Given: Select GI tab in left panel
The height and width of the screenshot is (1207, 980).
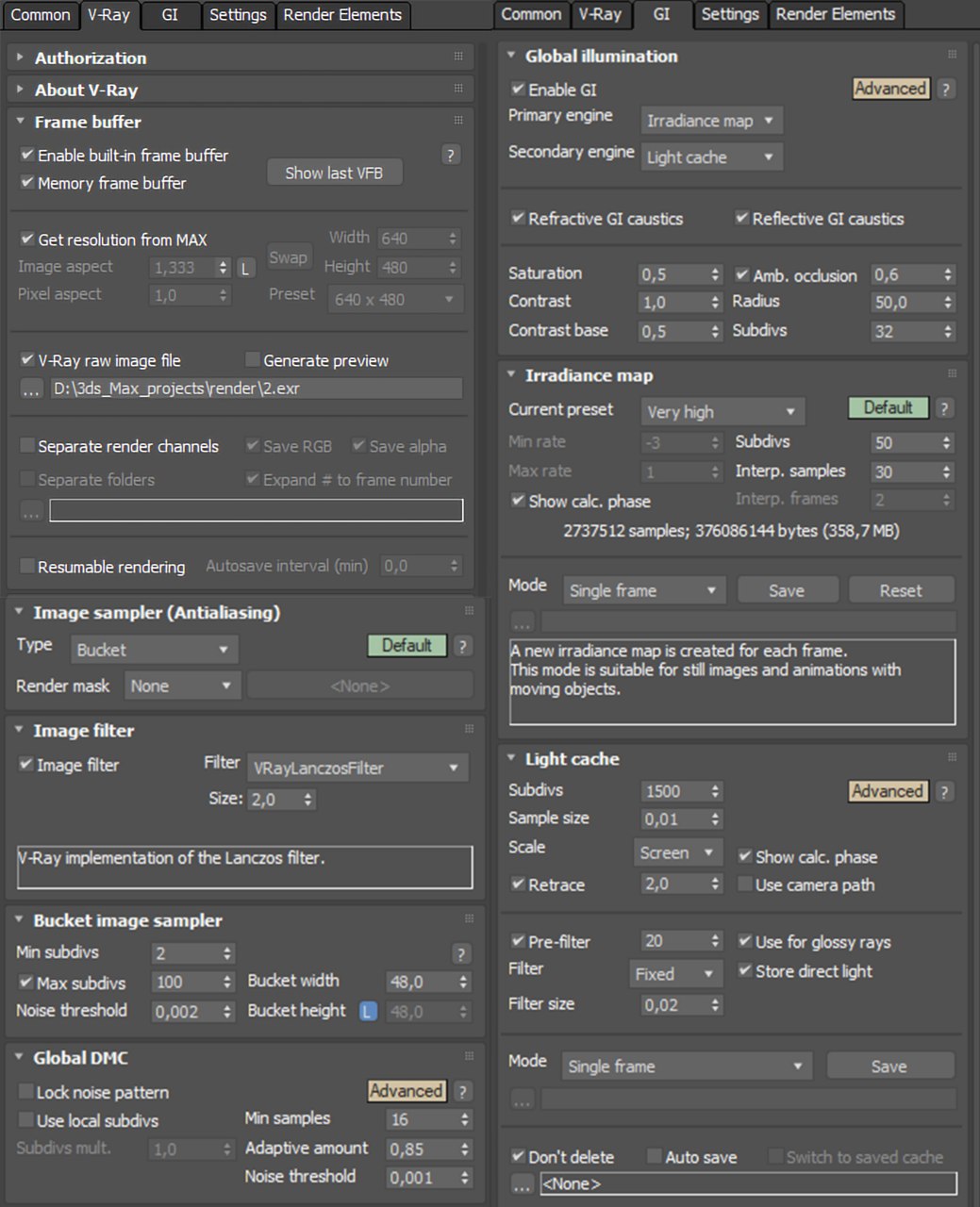Looking at the screenshot, I should (170, 15).
